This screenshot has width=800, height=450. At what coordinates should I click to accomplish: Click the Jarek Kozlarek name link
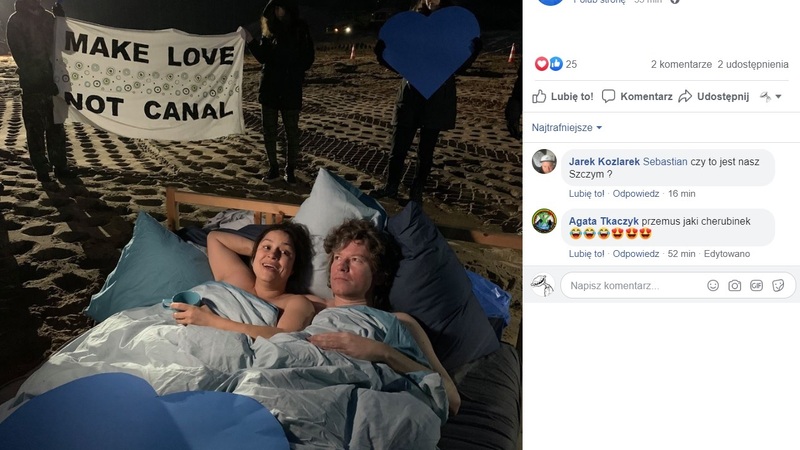click(x=604, y=162)
